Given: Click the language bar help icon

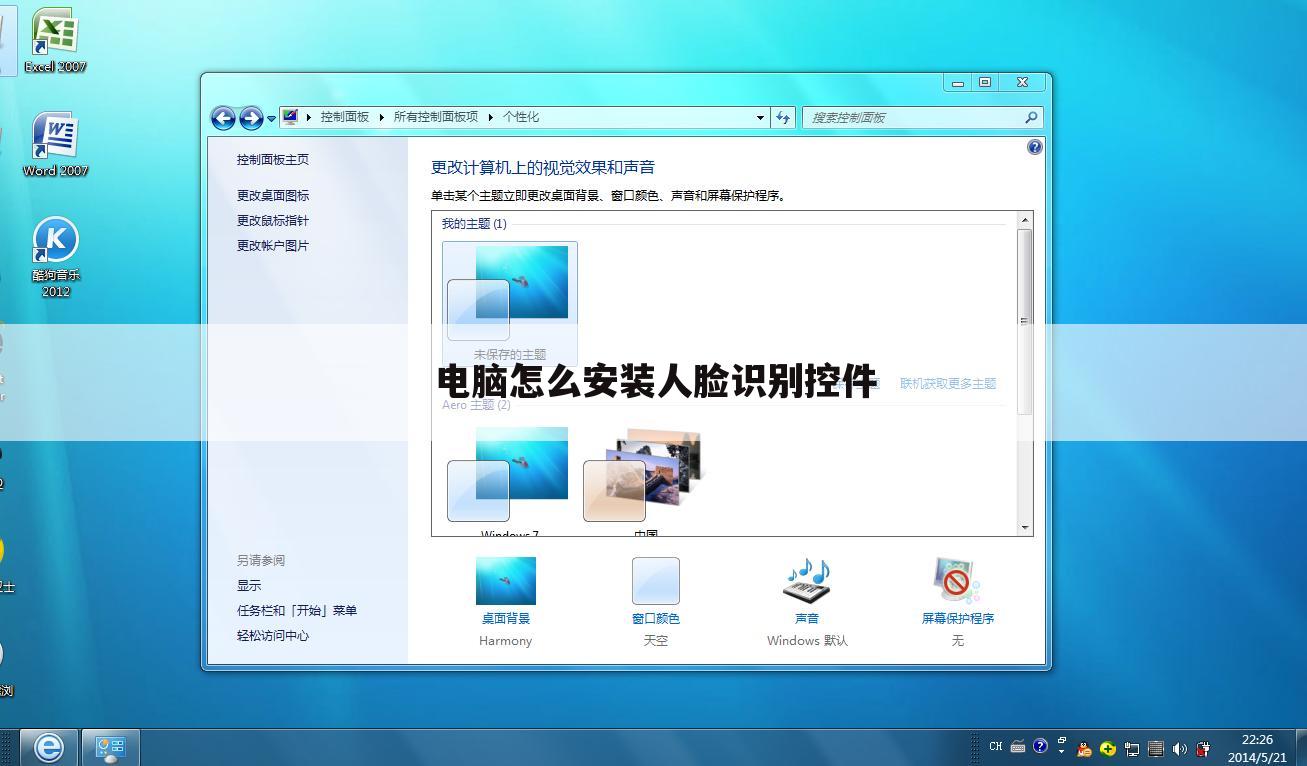Looking at the screenshot, I should (x=1040, y=746).
